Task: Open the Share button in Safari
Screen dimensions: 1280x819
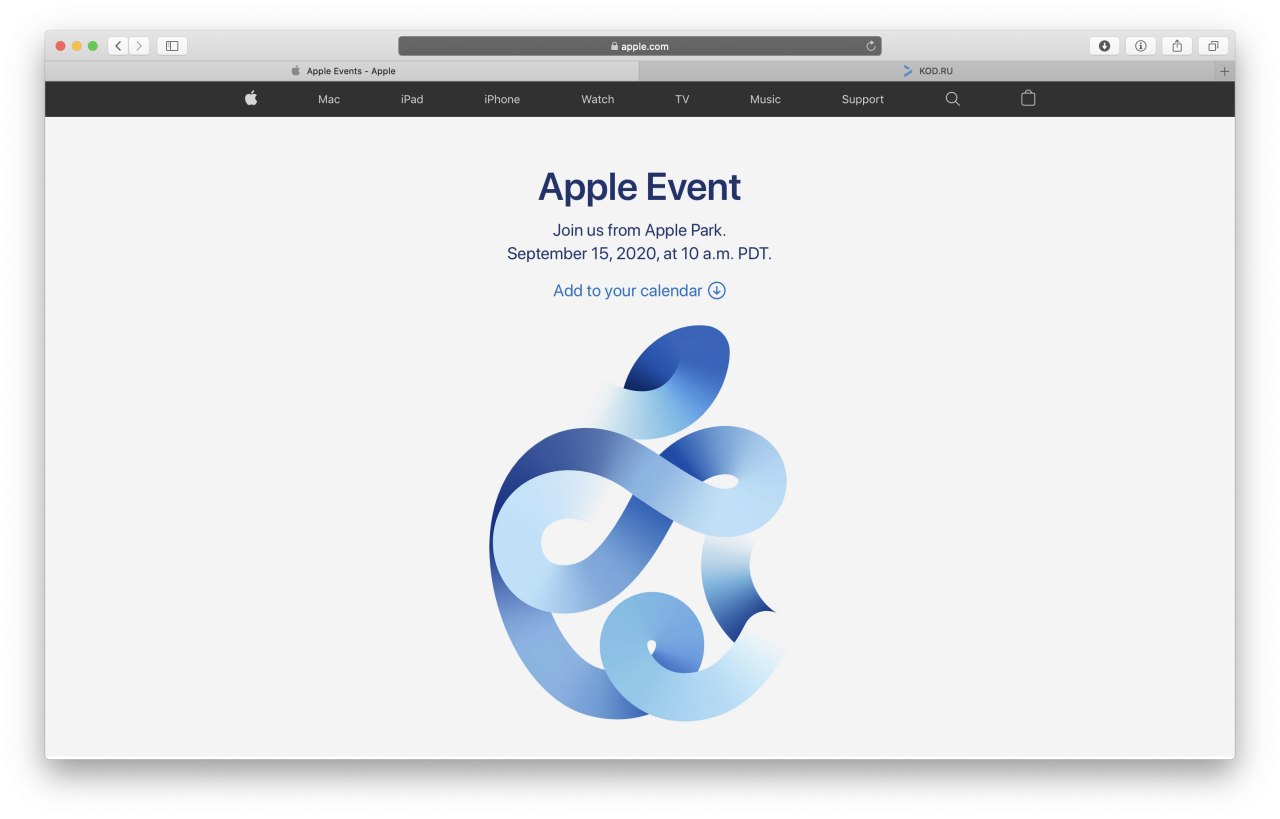Action: tap(1177, 46)
